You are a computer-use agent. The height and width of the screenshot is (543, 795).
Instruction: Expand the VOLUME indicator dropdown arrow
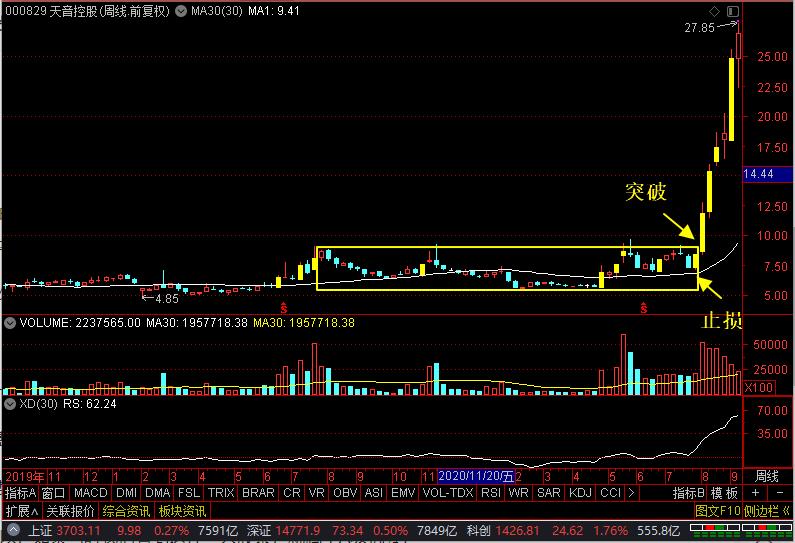click(10, 322)
